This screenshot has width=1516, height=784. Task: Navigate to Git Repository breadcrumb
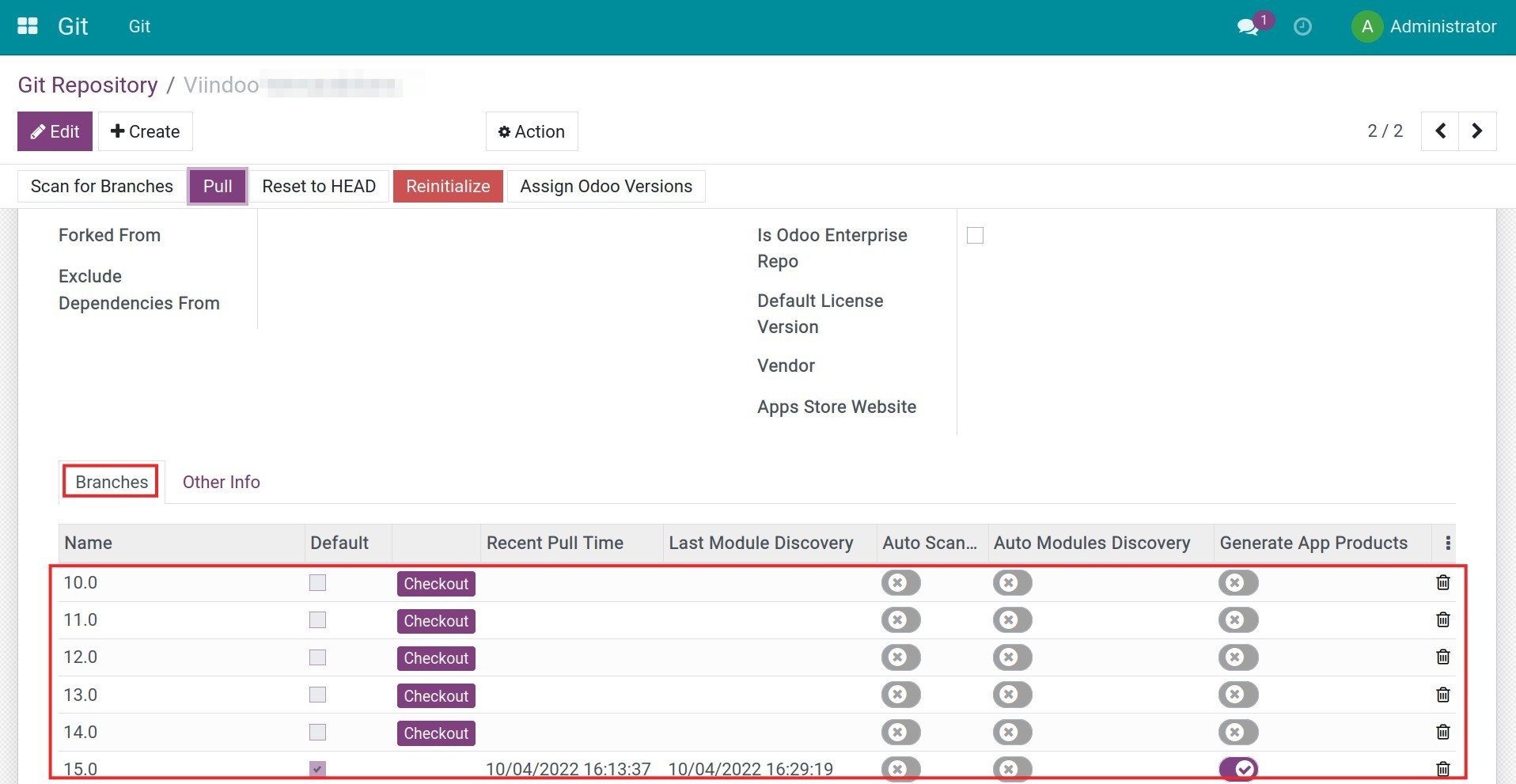(88, 85)
